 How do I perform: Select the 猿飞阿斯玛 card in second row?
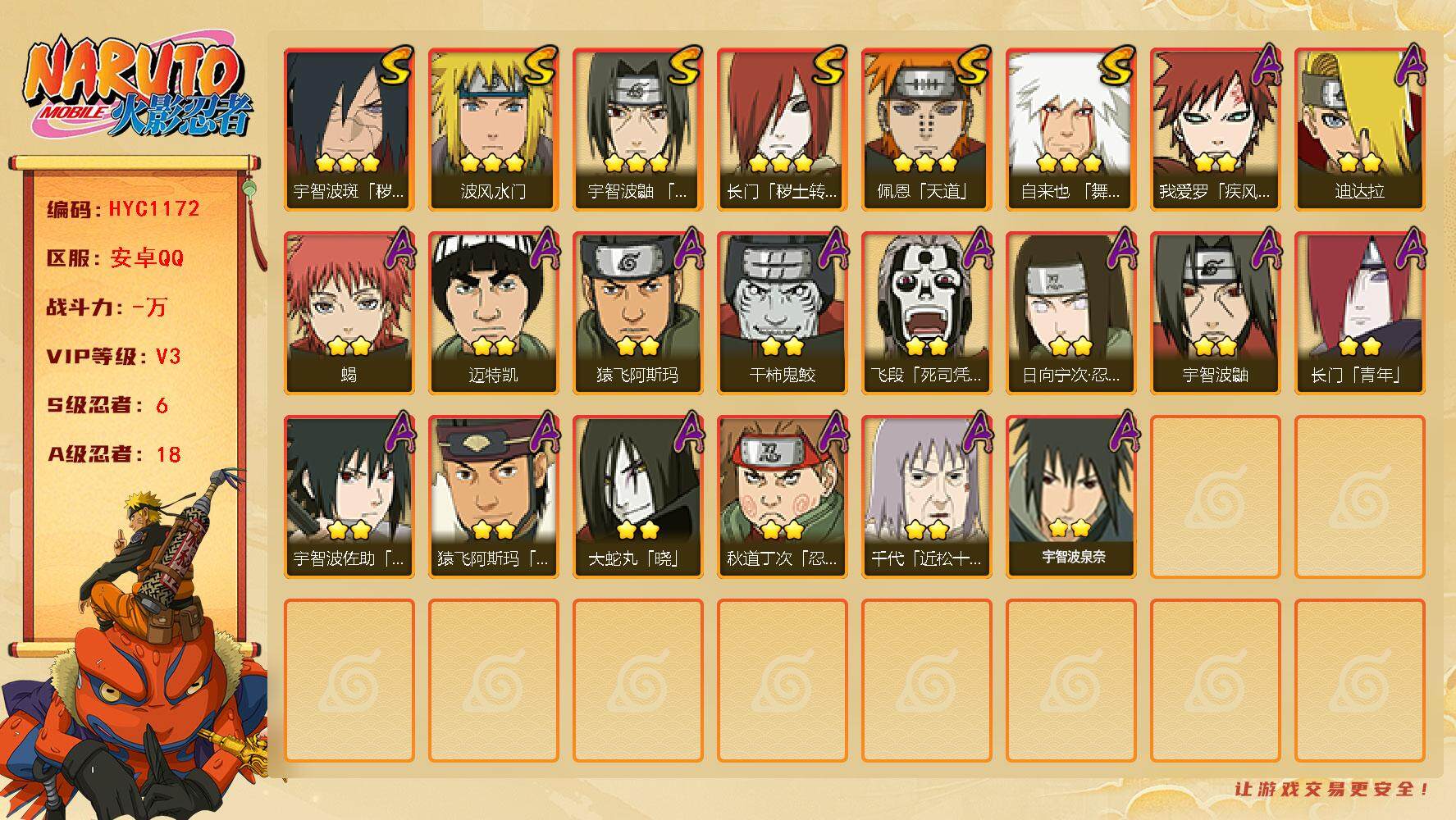click(x=637, y=313)
